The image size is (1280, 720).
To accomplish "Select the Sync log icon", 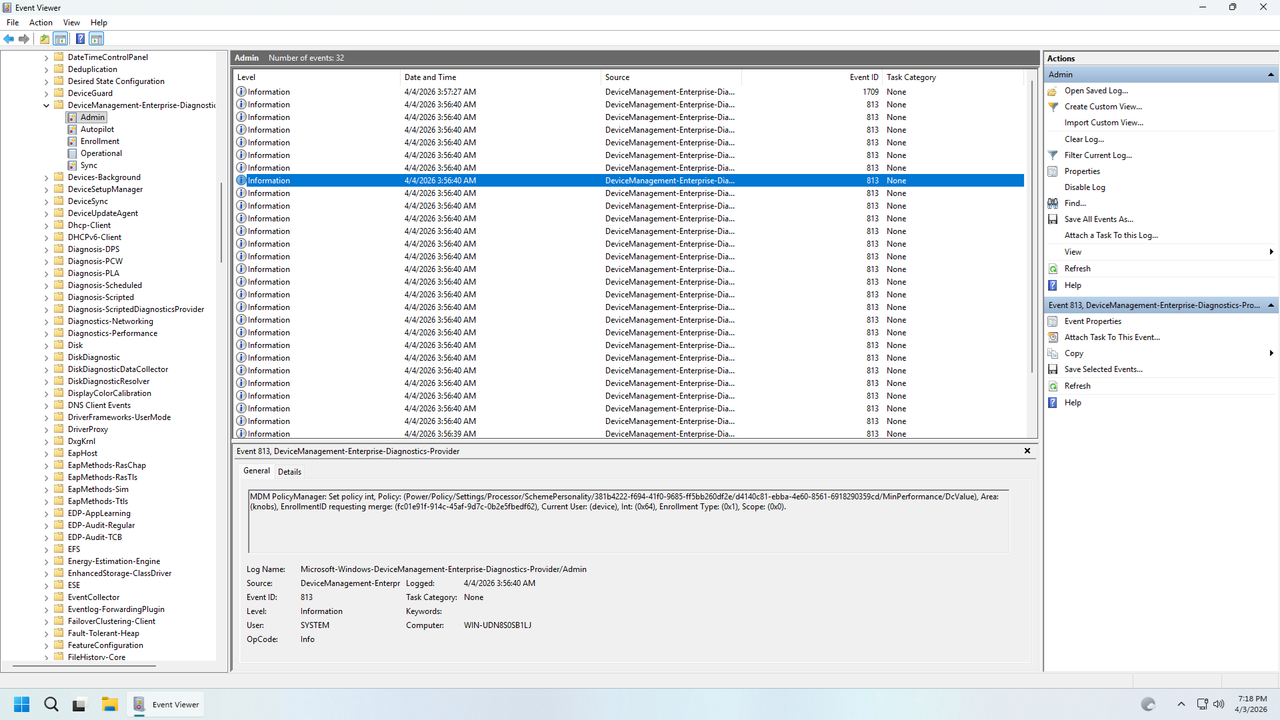I will click(72, 165).
